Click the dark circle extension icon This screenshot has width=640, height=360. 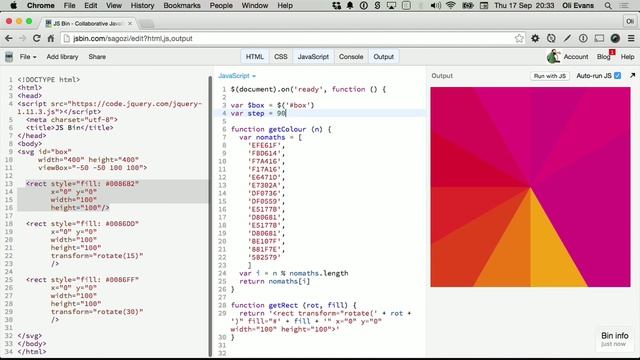tap(615, 38)
